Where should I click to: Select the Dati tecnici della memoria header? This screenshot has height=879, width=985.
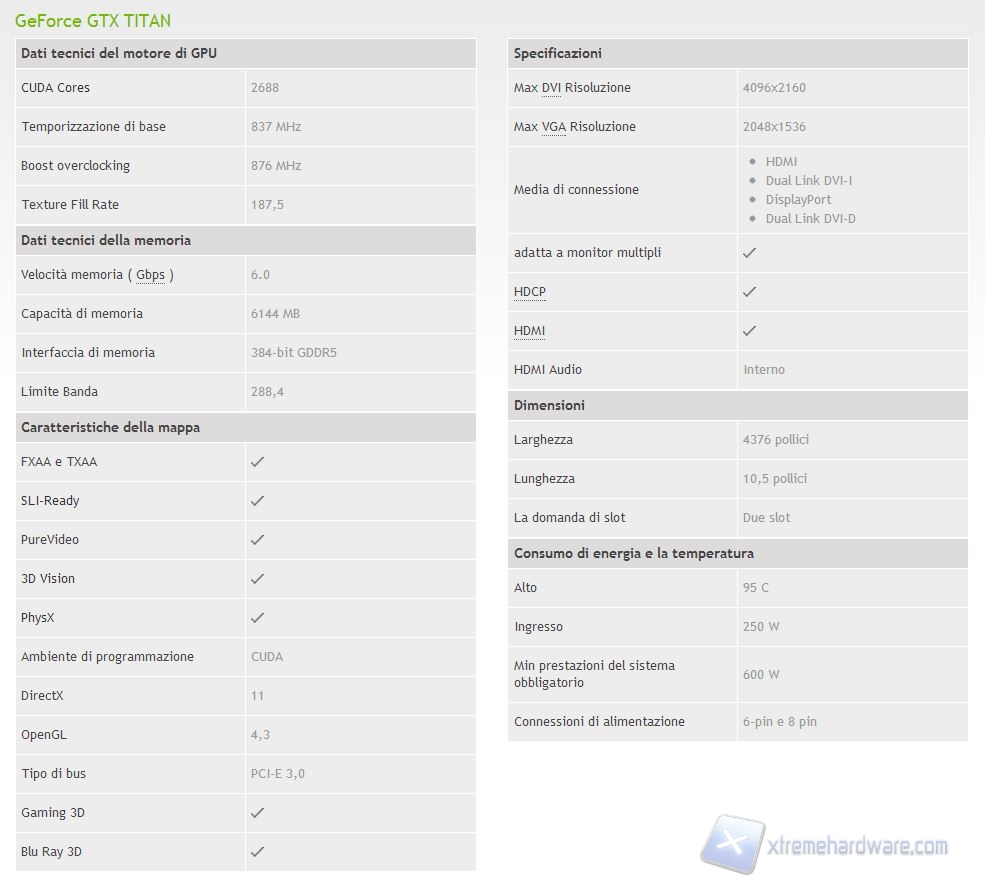(x=106, y=241)
